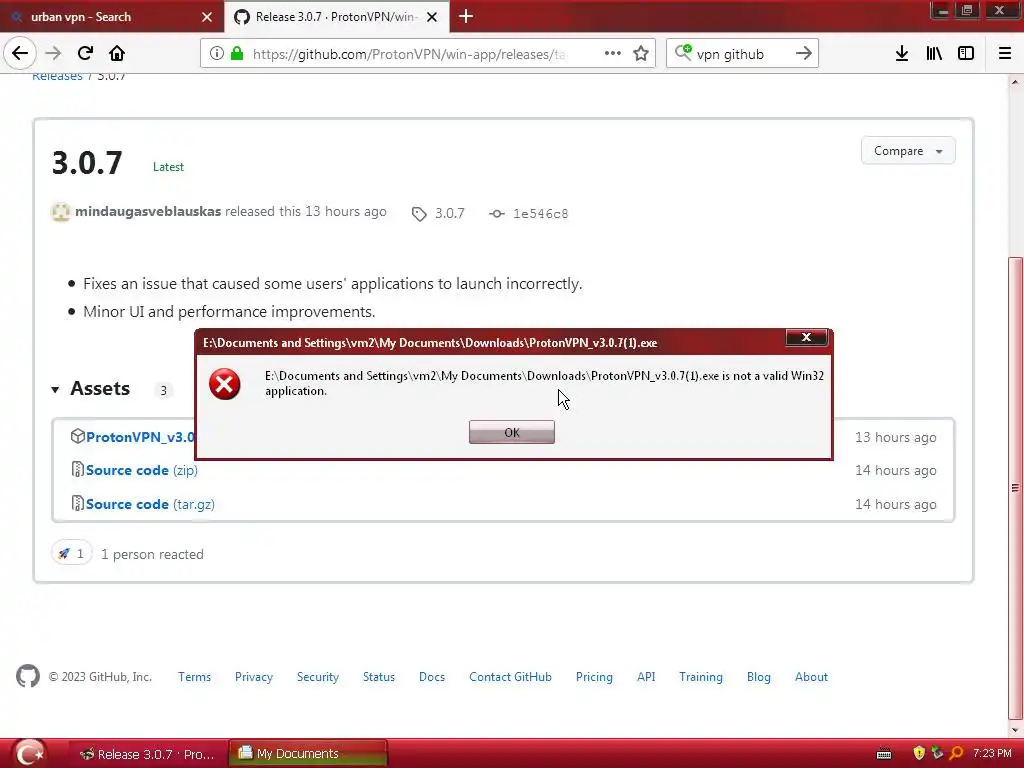Open the browser home page icon
1024x768 pixels.
tap(117, 54)
